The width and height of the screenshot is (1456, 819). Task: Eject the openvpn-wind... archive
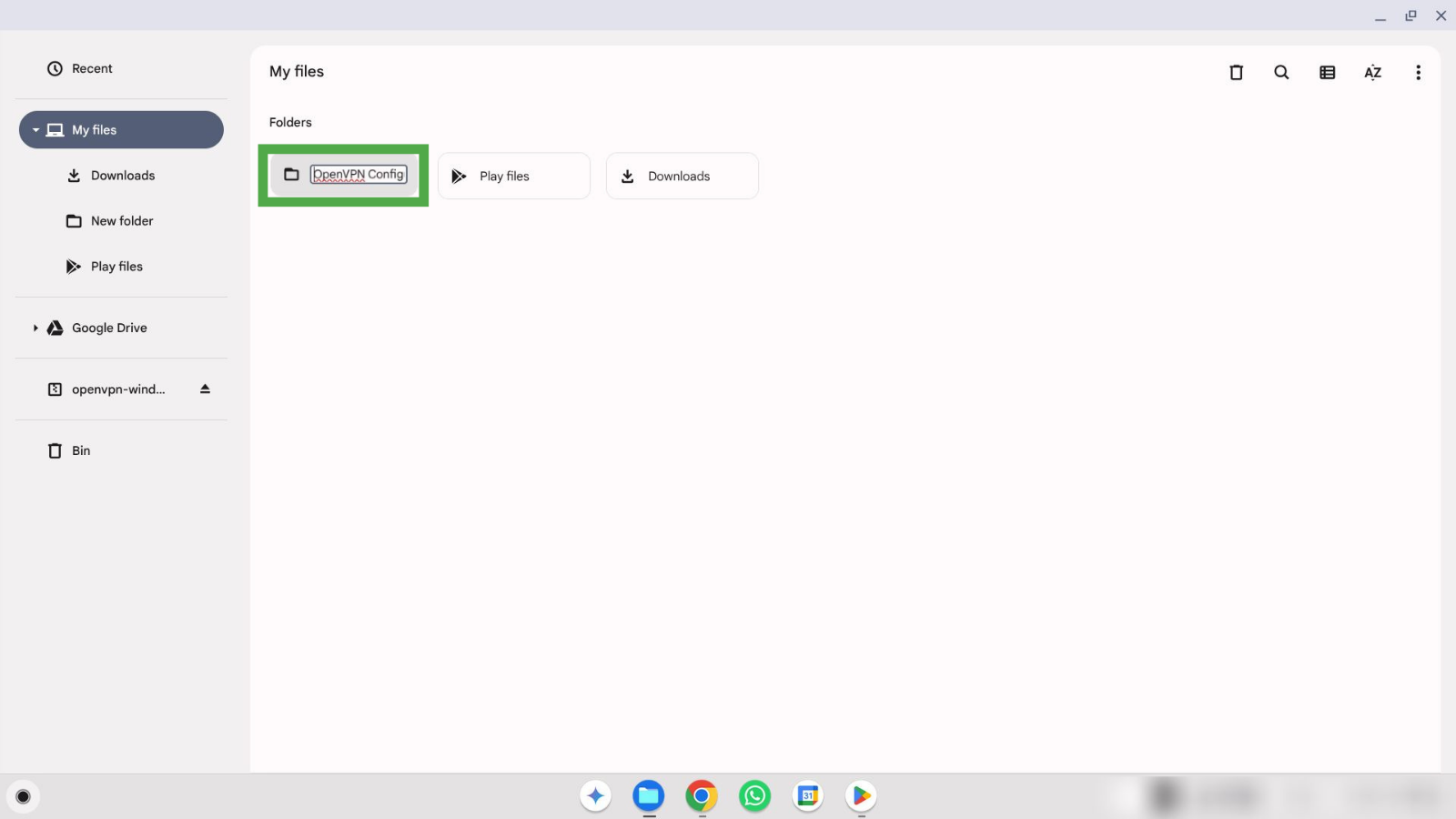[205, 389]
